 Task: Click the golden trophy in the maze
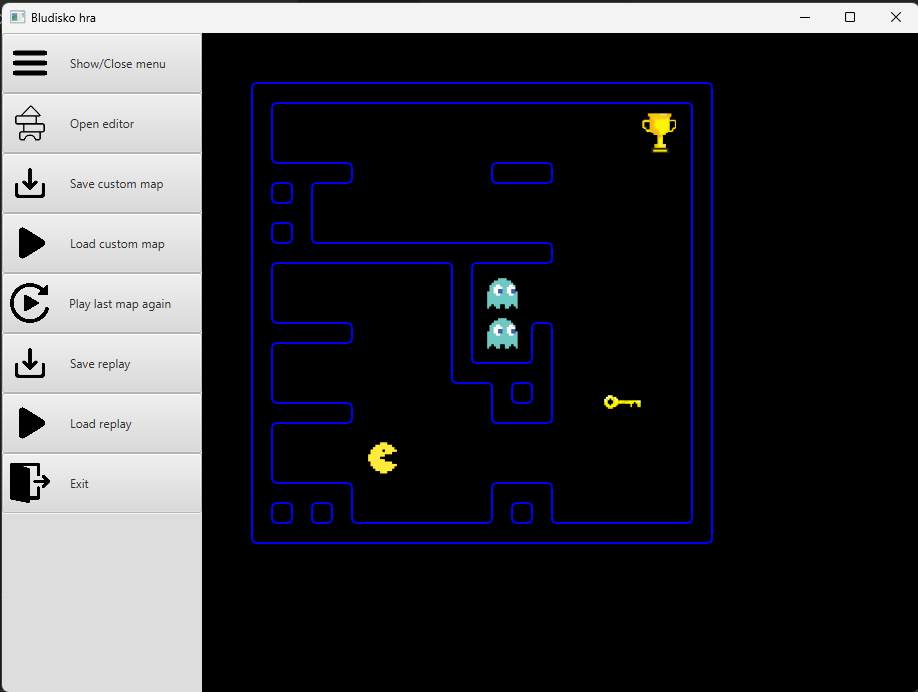coord(659,131)
